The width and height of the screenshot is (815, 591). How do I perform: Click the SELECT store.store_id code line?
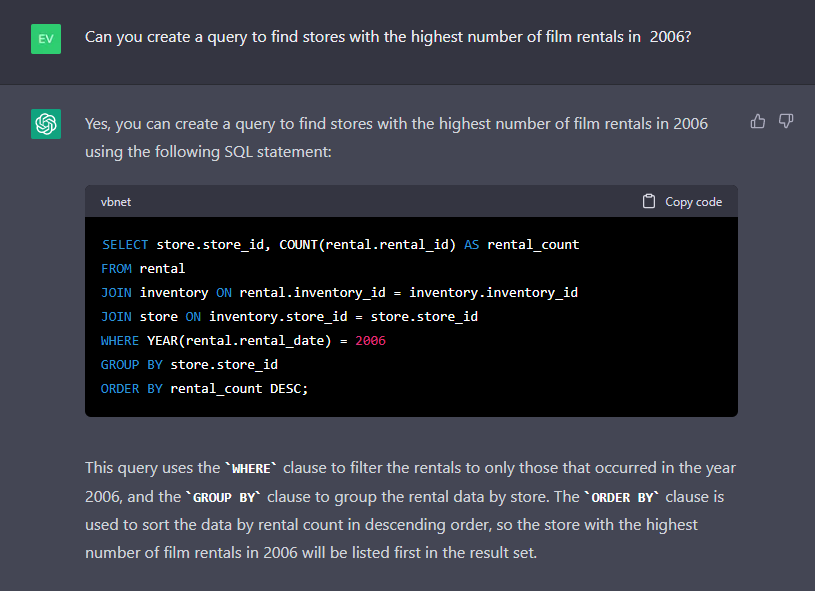340,244
